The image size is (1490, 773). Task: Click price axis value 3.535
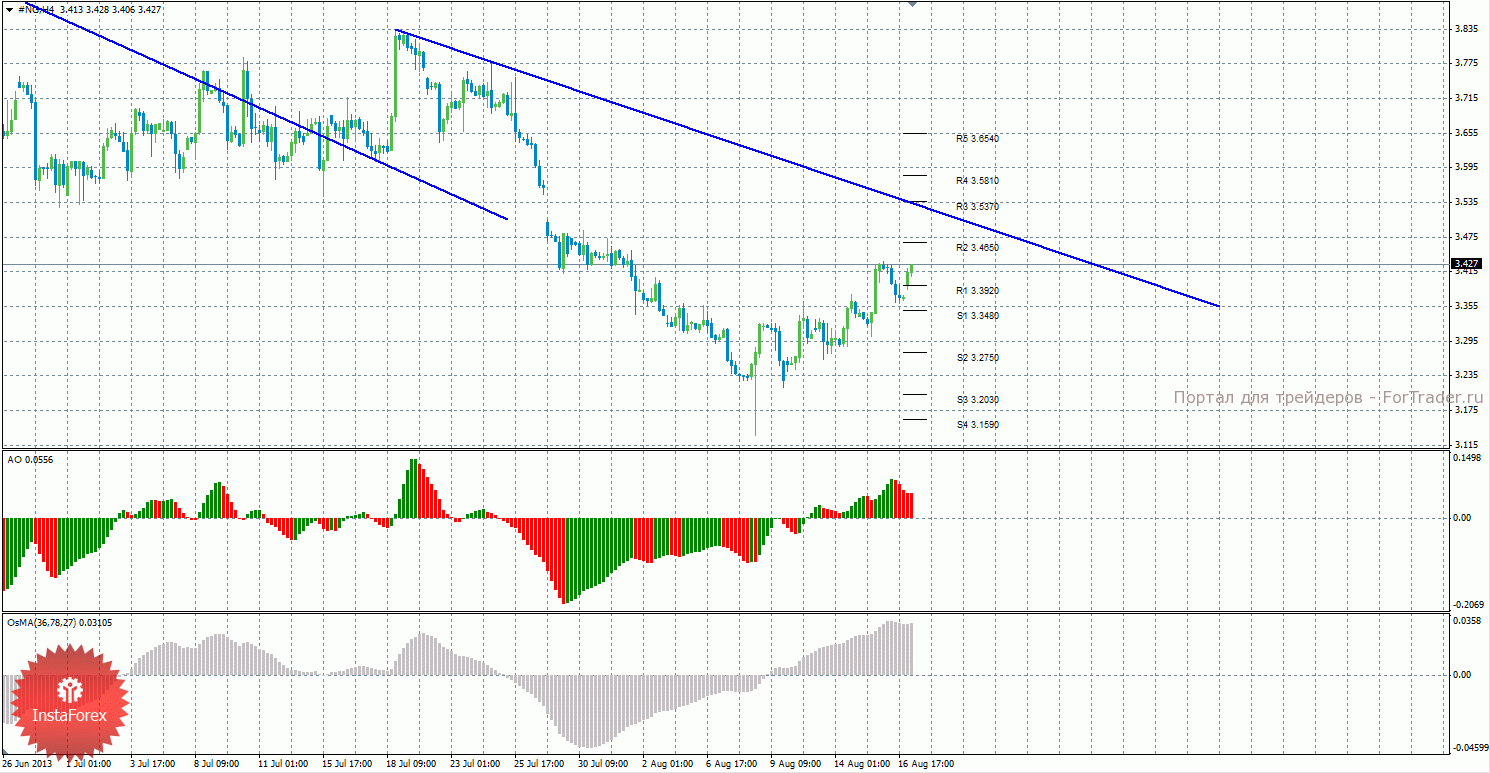pos(1467,202)
